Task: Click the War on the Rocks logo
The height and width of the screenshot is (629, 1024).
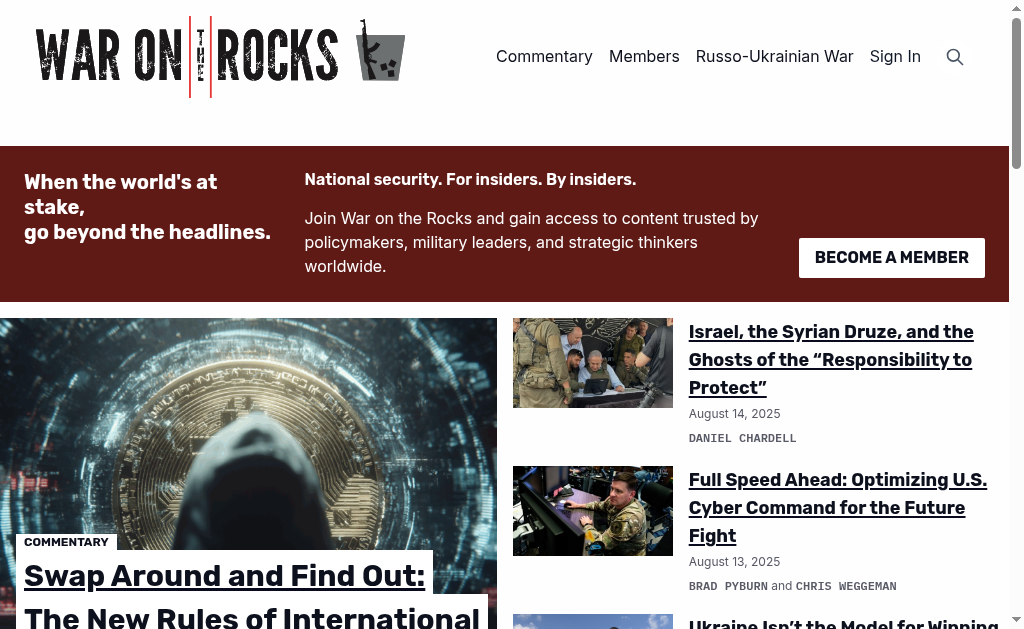Action: pyautogui.click(x=220, y=57)
